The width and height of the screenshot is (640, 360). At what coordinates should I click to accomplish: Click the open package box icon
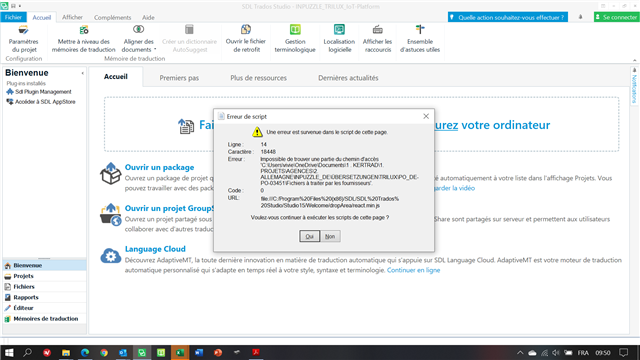point(110,174)
